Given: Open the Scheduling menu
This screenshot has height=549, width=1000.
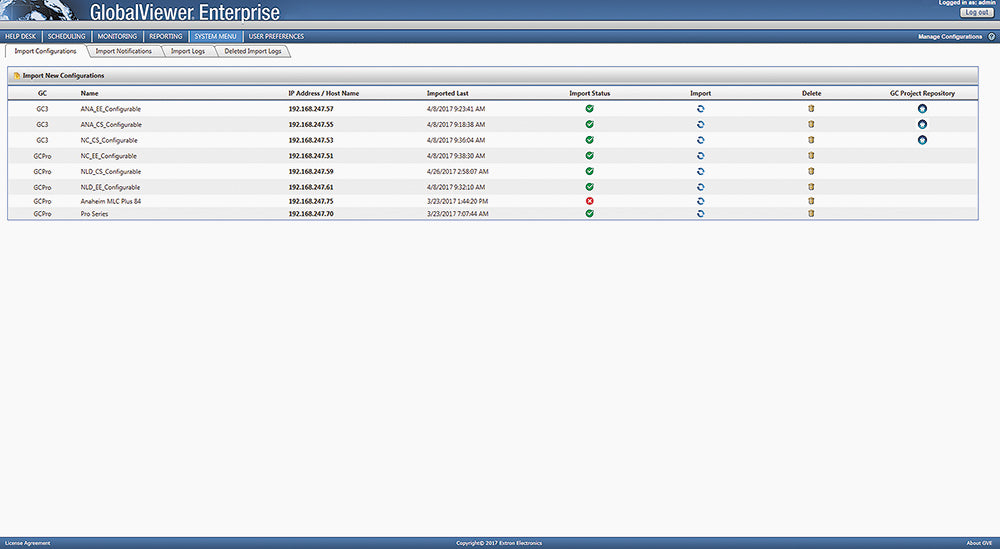Looking at the screenshot, I should 66,36.
